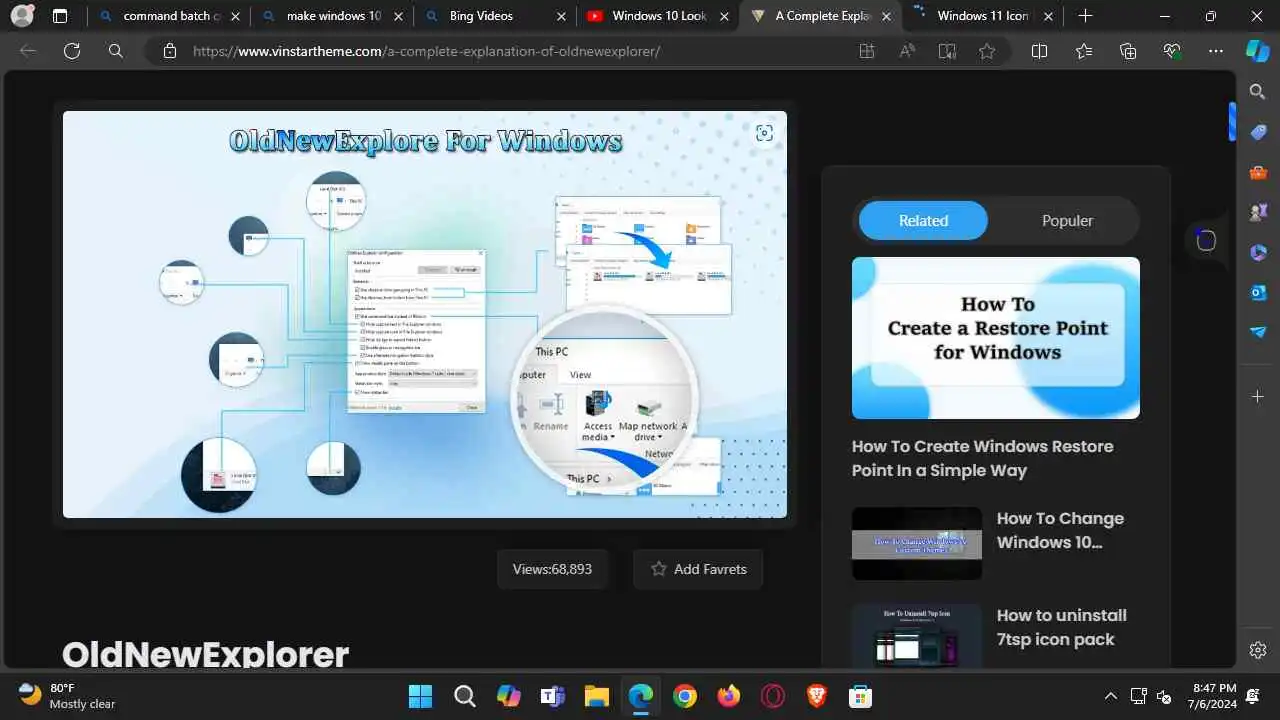The height and width of the screenshot is (720, 1280).
Task: View site info via the lock icon
Action: [x=170, y=51]
